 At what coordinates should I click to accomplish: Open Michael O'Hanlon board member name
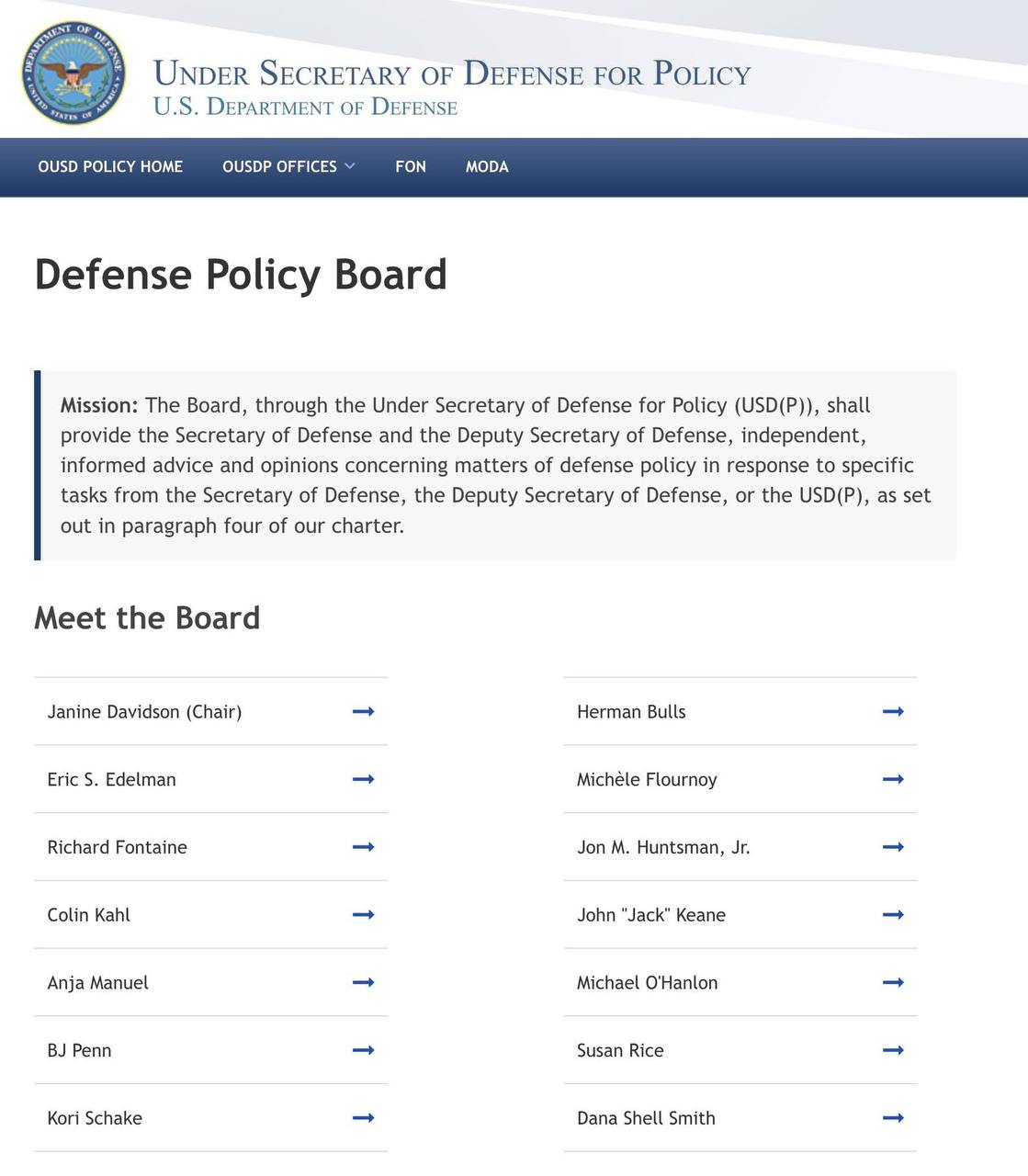648,982
